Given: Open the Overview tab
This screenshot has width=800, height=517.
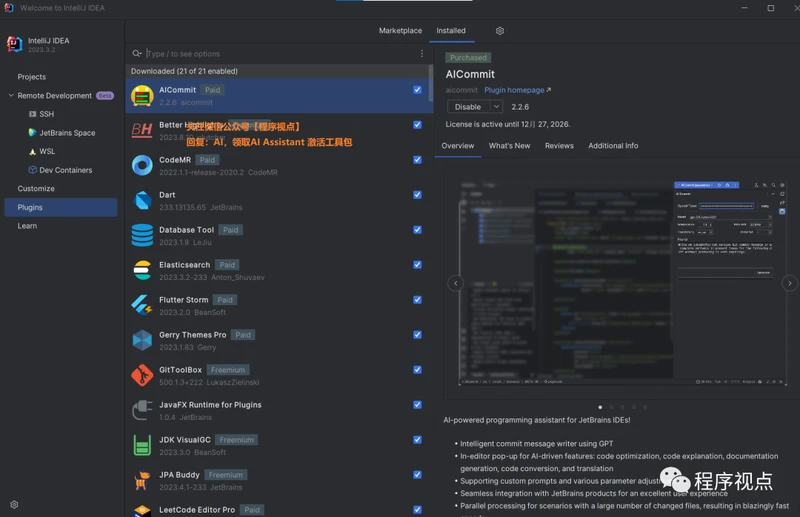Looking at the screenshot, I should pos(458,145).
